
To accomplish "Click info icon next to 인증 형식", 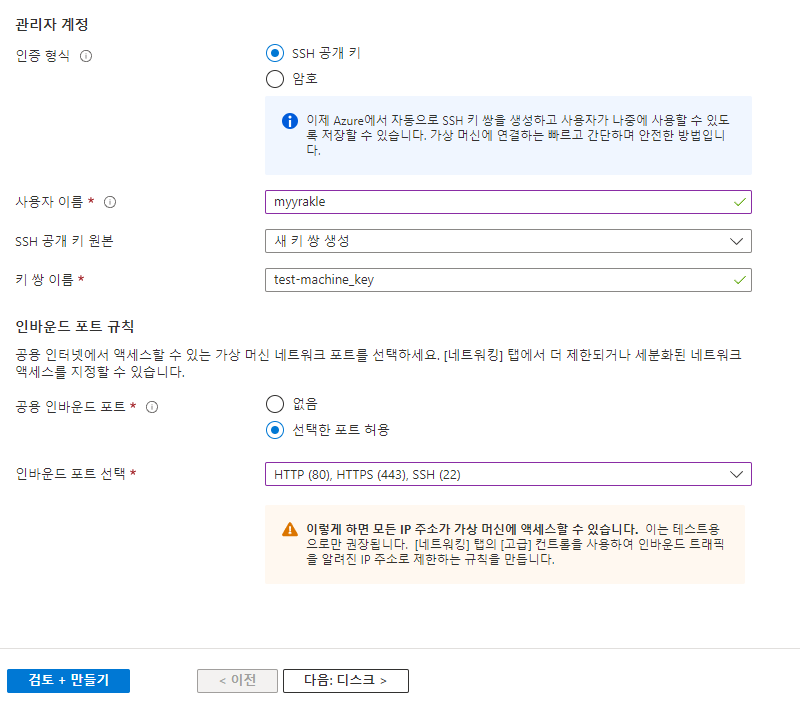I will click(86, 56).
